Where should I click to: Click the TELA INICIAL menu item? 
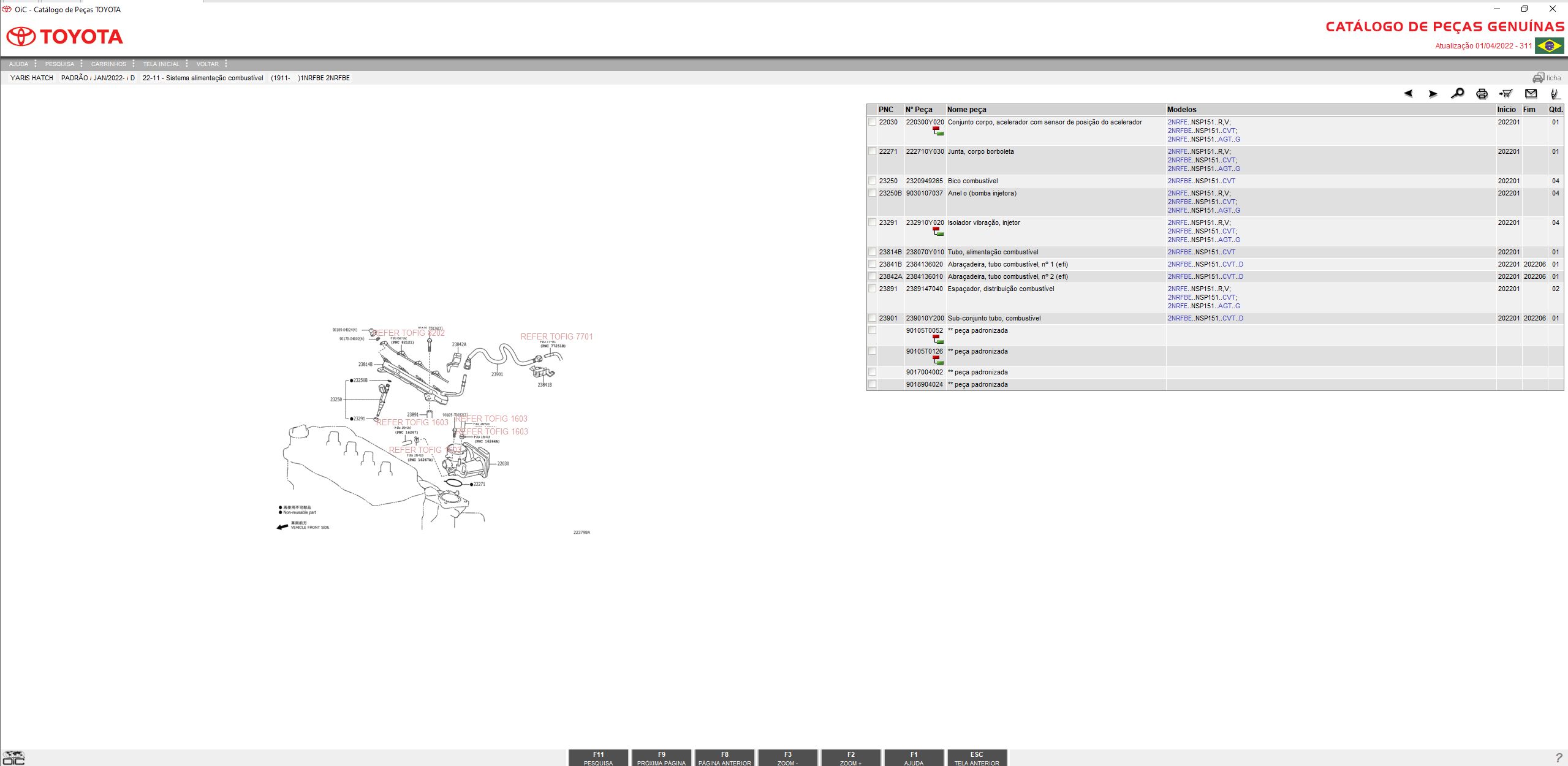[161, 64]
